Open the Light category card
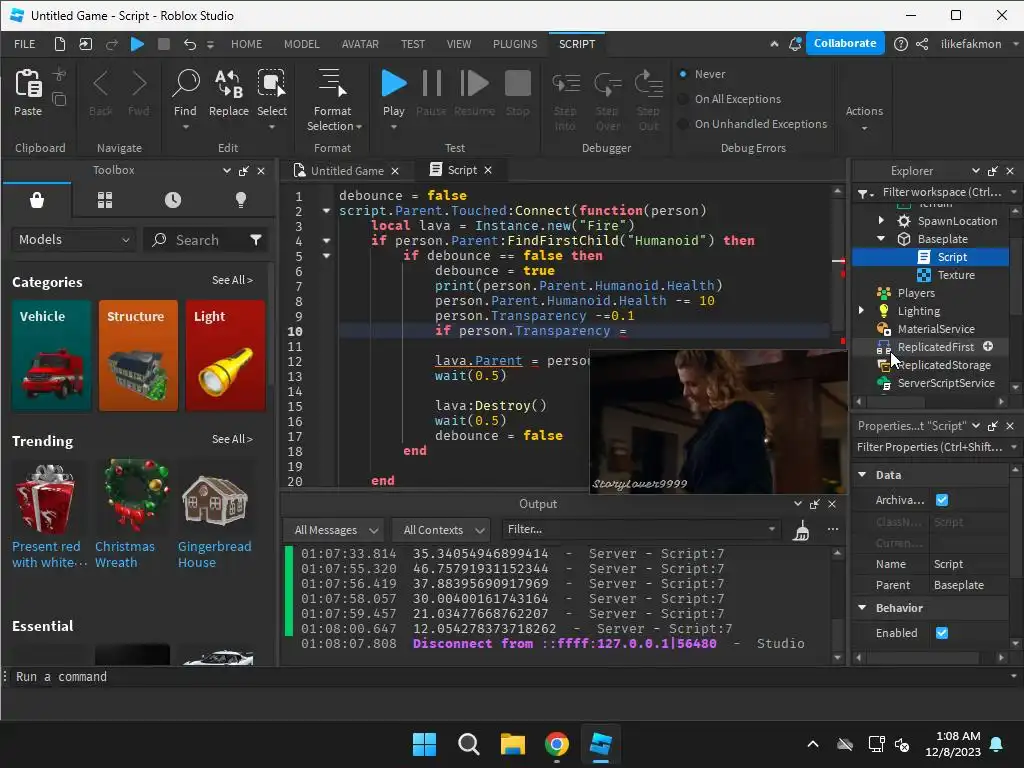Viewport: 1024px width, 768px height. [x=225, y=355]
